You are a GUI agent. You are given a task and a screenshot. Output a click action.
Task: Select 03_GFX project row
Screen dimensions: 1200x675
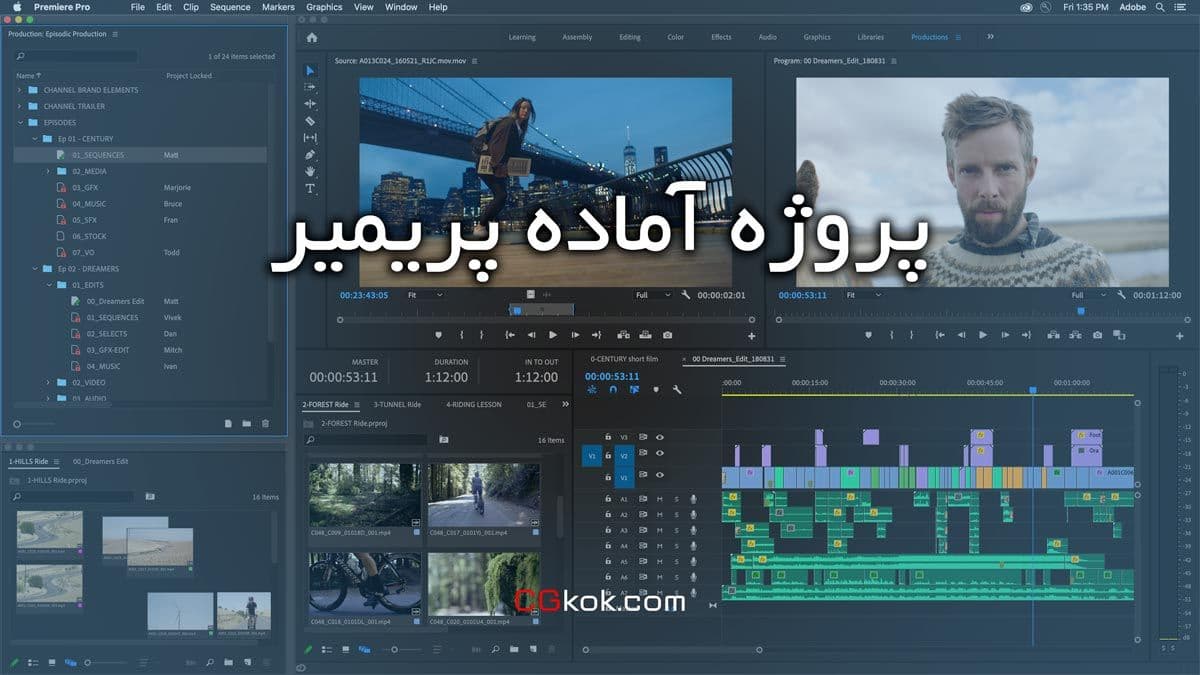coord(140,188)
